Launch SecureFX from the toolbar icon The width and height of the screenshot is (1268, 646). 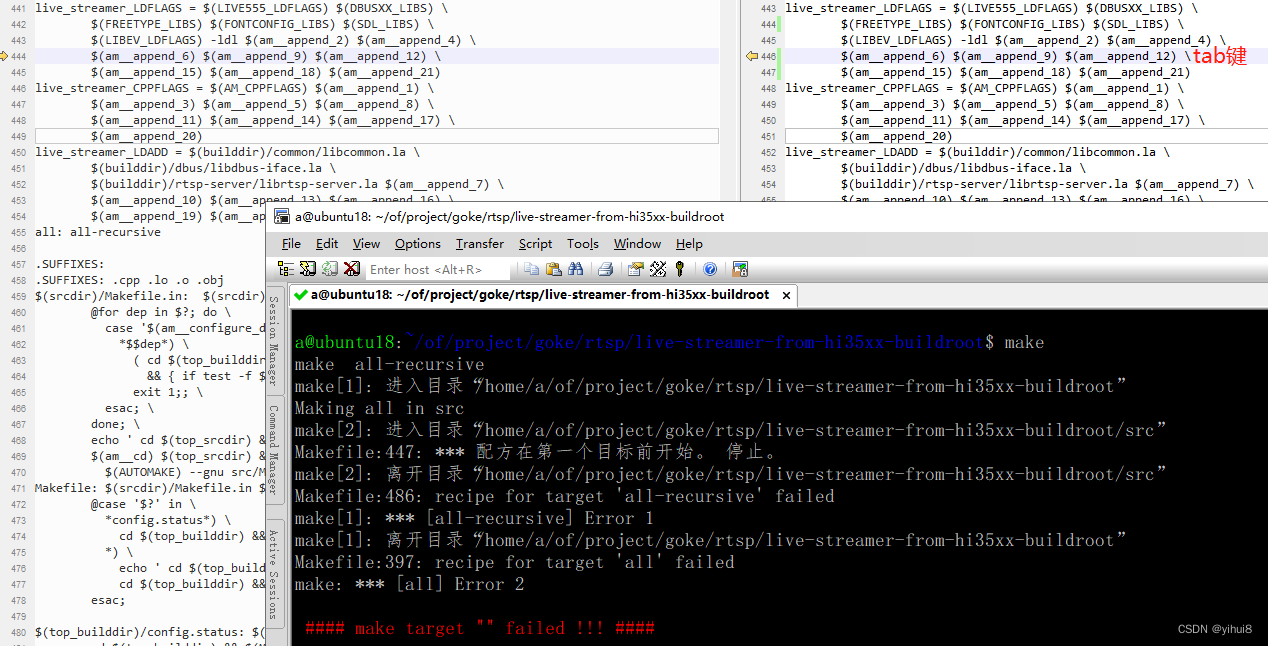[740, 269]
